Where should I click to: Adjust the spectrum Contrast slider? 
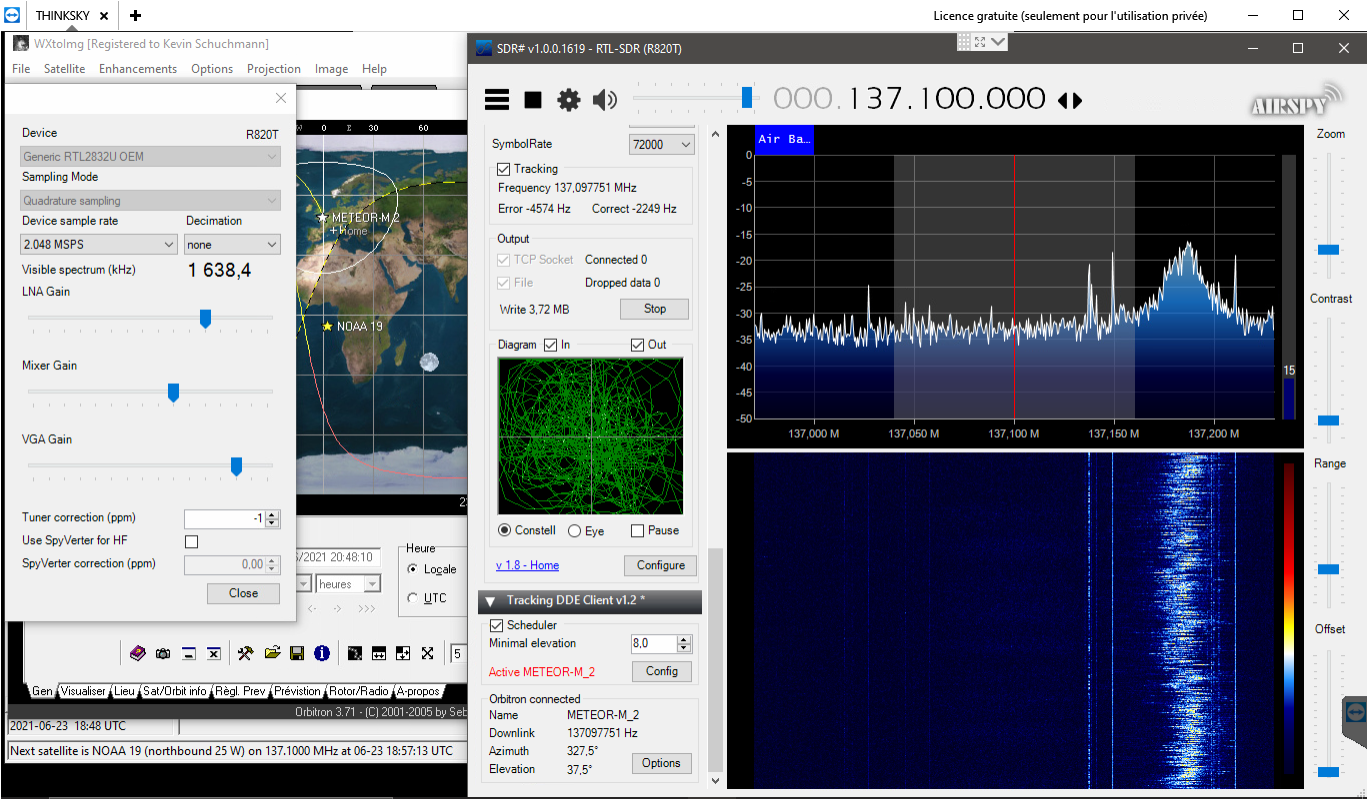[x=1328, y=420]
